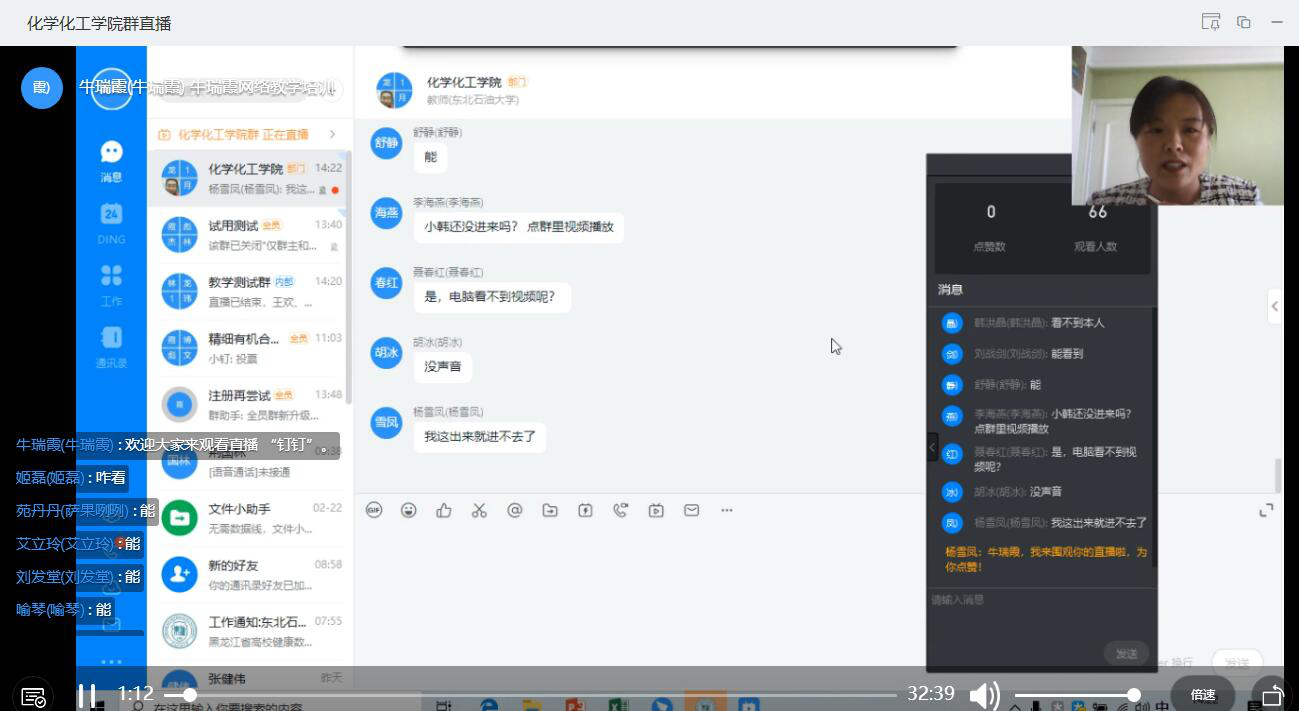Click the mail envelope icon in chat toolbar
The image size is (1299, 711).
pyautogui.click(x=691, y=510)
